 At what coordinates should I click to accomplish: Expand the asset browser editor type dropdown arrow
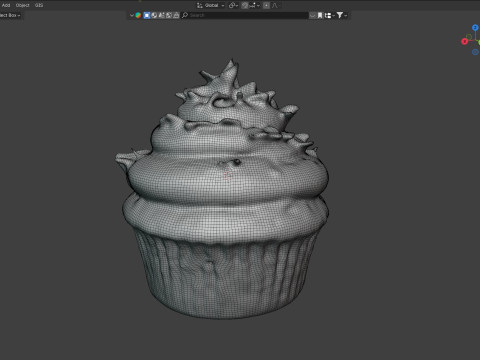tap(132, 15)
